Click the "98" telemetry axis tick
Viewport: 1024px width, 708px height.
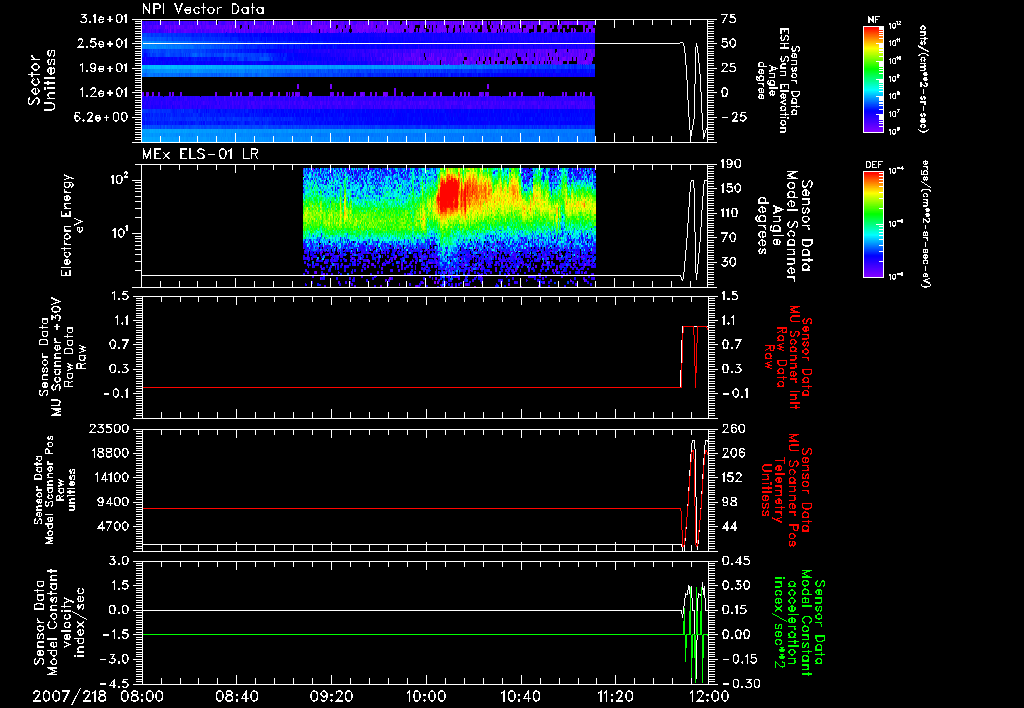tap(728, 502)
